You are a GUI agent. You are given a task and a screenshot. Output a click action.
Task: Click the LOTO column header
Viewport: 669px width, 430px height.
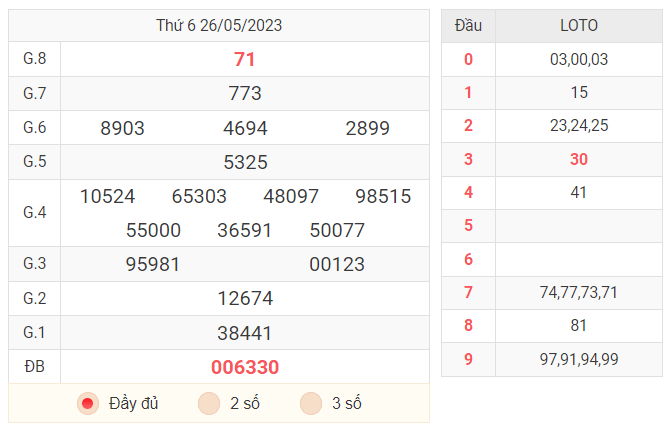[x=579, y=26]
